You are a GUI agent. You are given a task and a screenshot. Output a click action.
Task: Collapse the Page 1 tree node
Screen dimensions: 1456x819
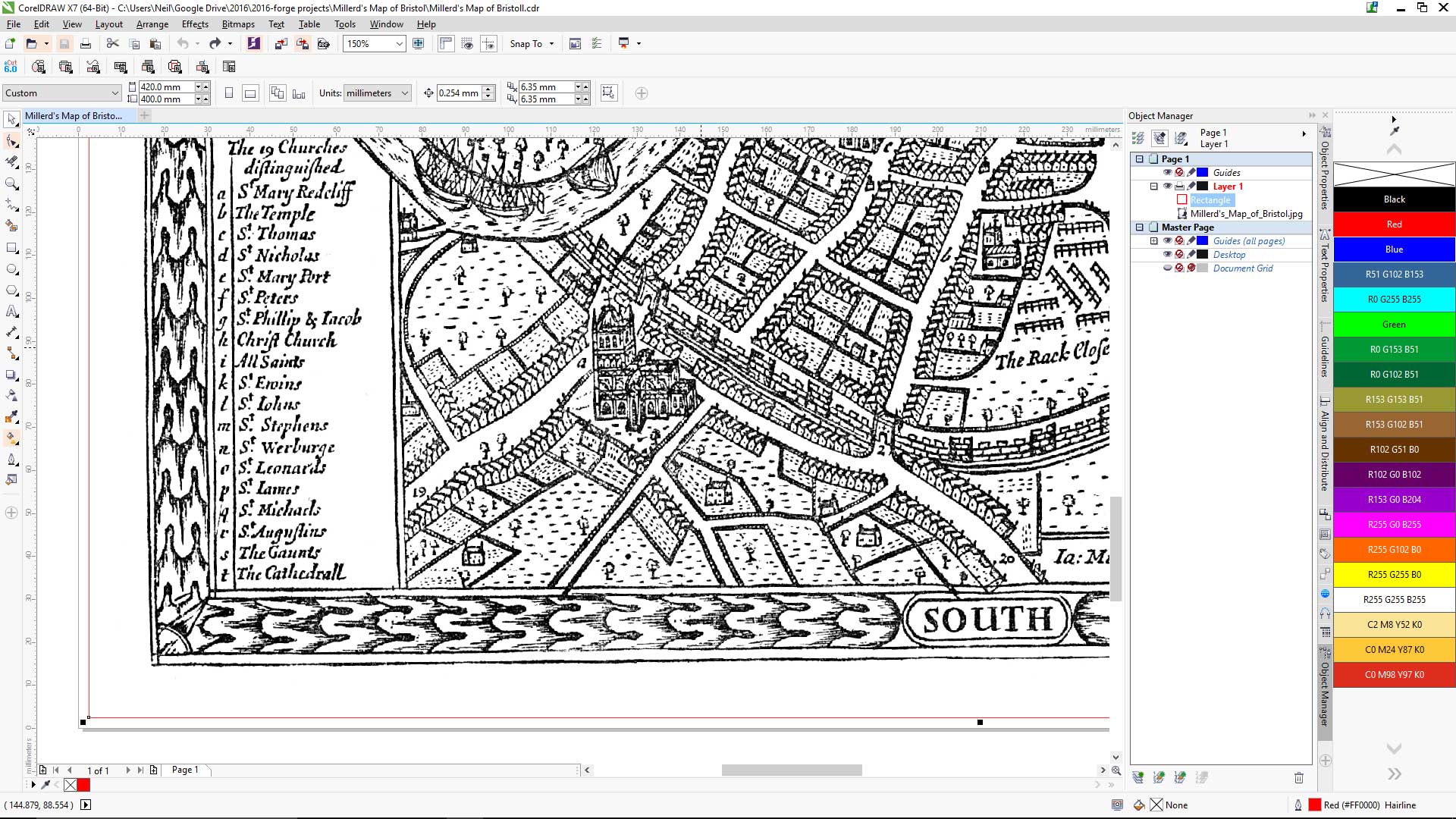(1139, 159)
